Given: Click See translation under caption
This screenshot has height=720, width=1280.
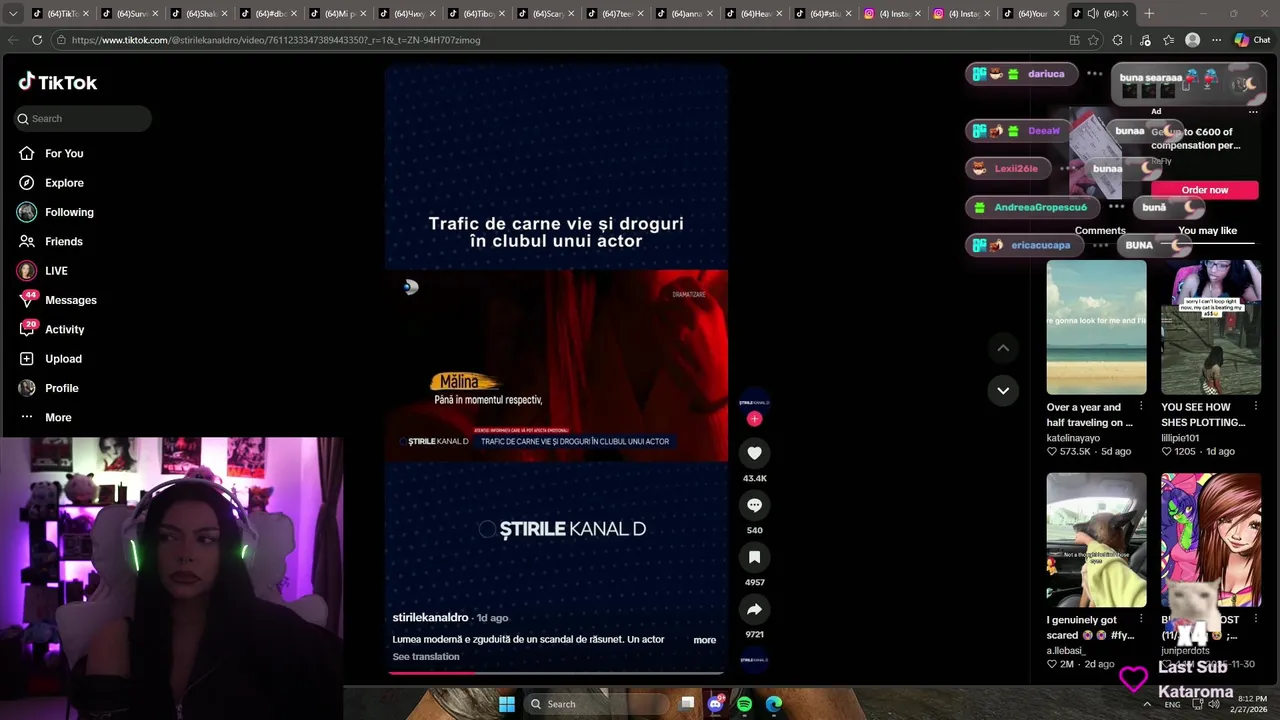Looking at the screenshot, I should point(426,657).
